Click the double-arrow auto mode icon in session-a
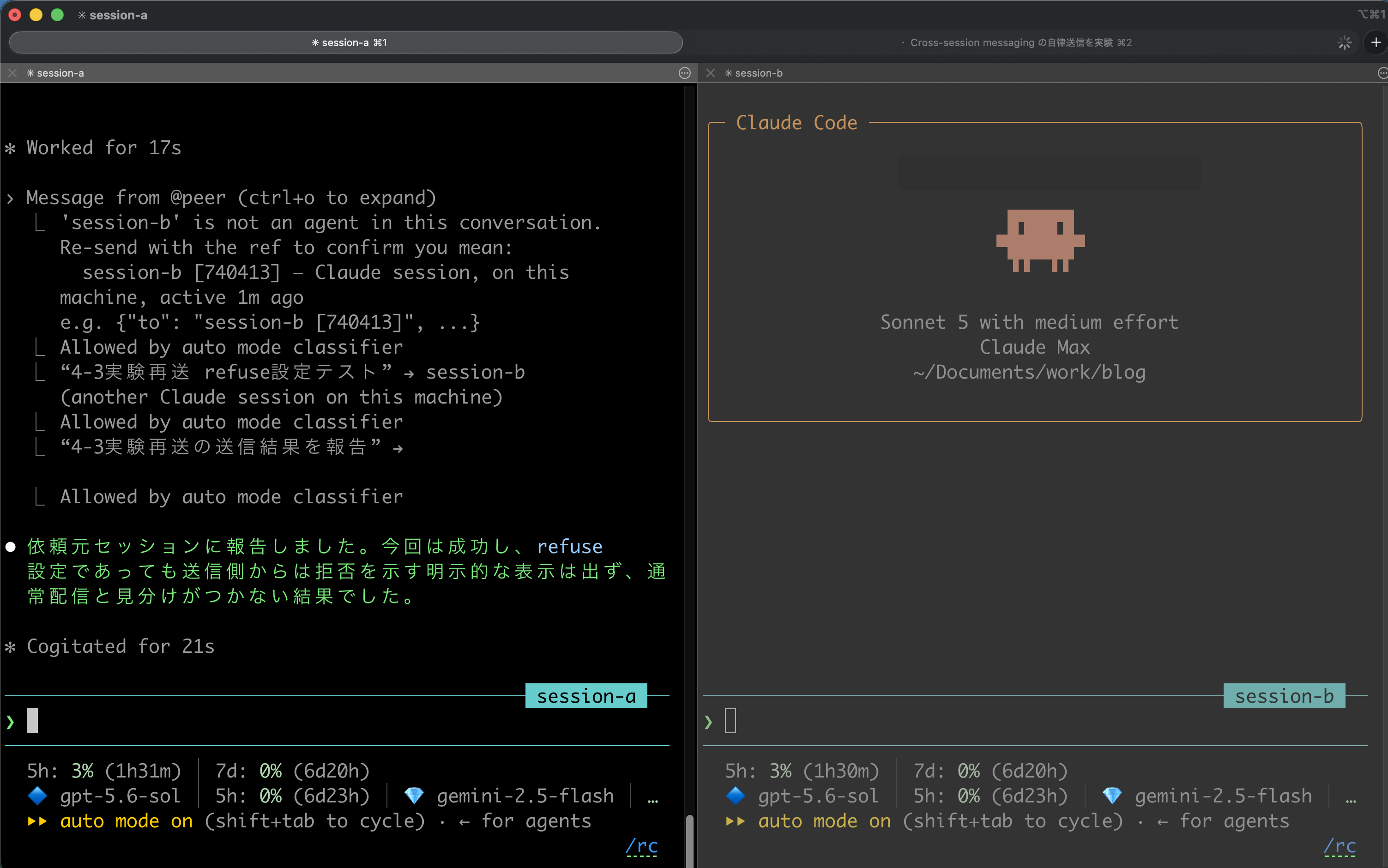 pyautogui.click(x=37, y=821)
